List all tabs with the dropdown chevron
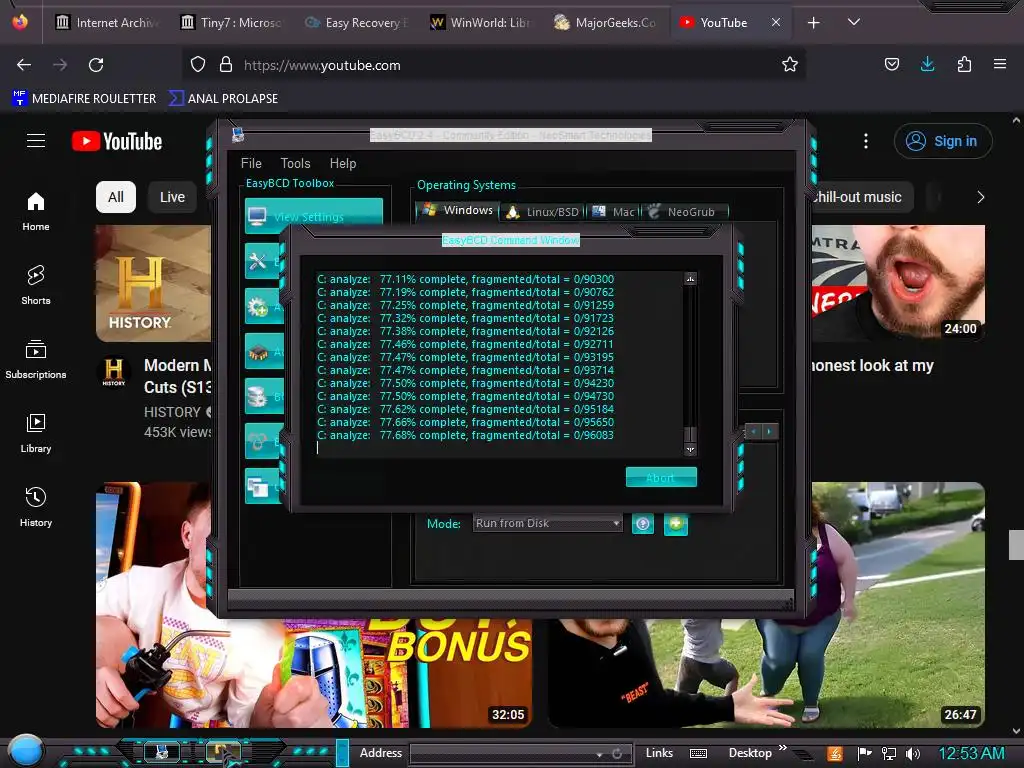The height and width of the screenshot is (768, 1024). pos(854,22)
